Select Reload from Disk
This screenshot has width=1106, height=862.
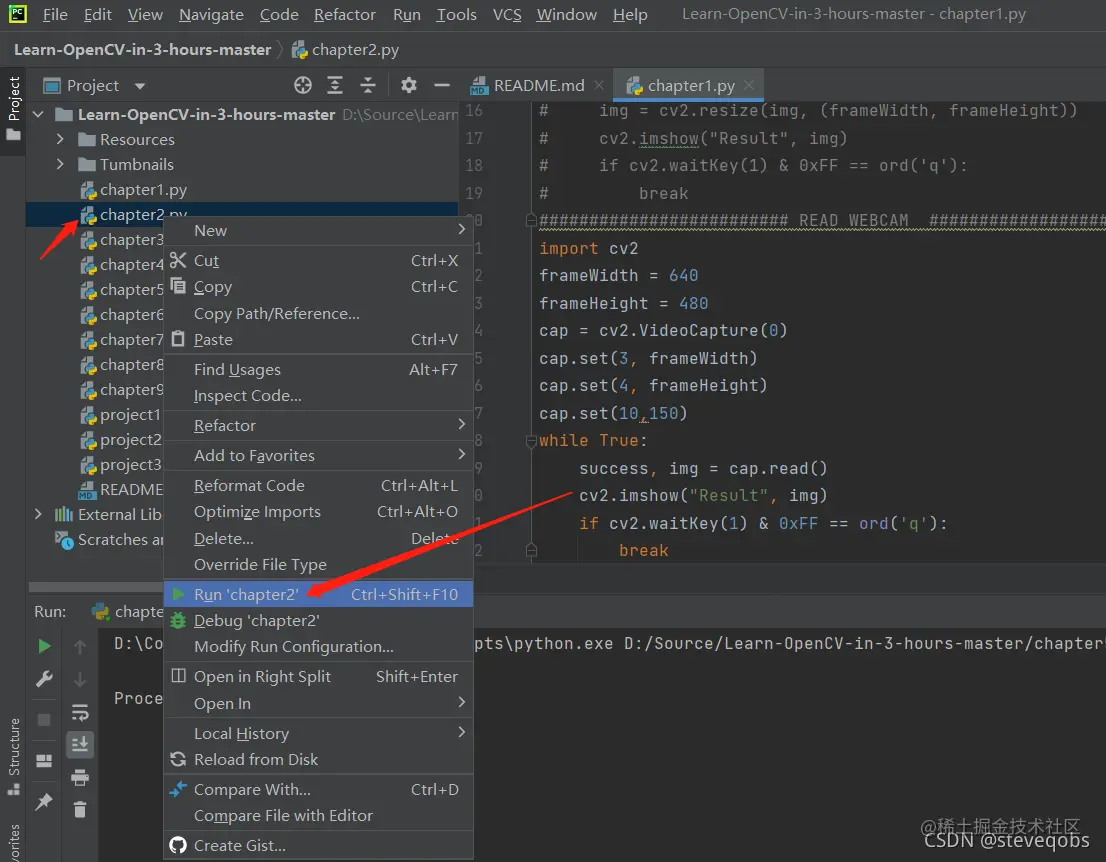(318, 760)
